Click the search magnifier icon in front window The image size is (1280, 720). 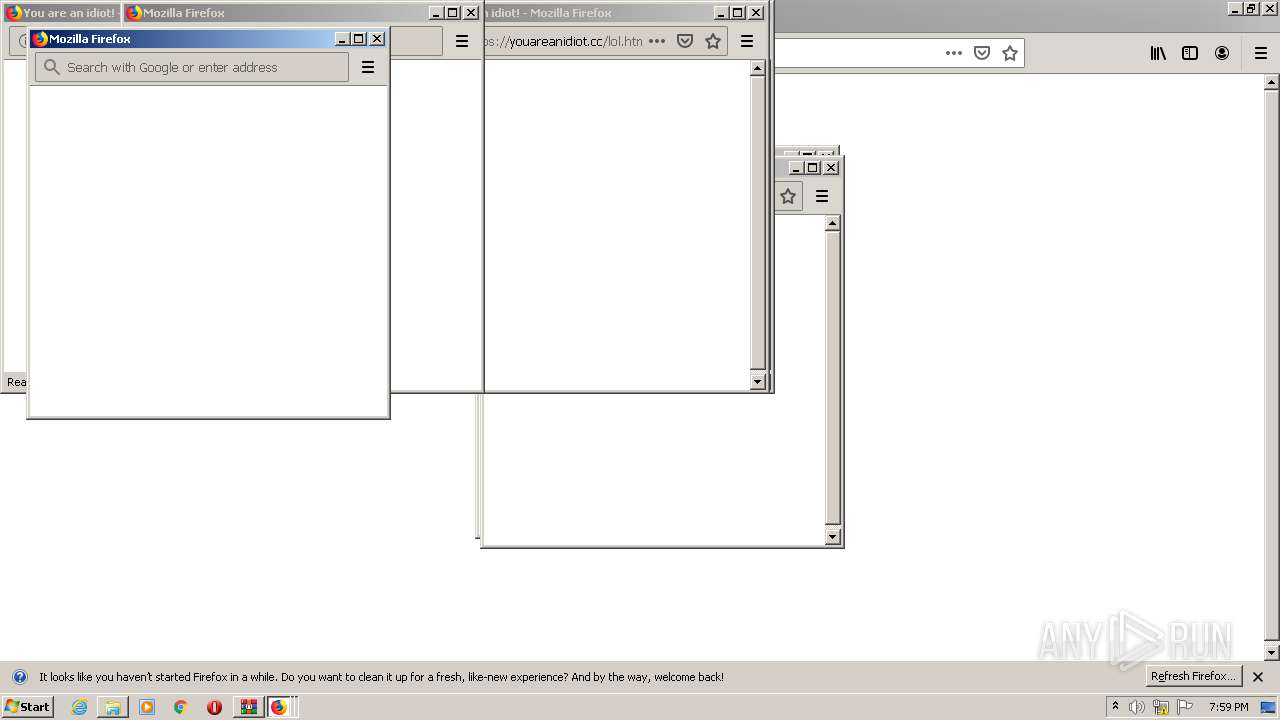point(52,67)
